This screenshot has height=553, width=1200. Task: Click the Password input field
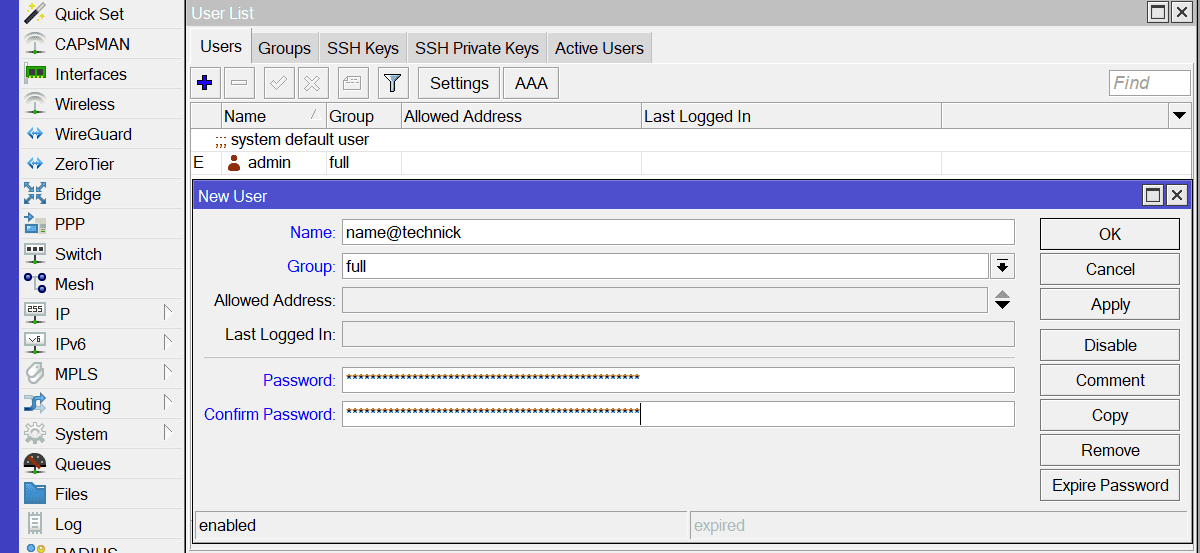pyautogui.click(x=678, y=380)
